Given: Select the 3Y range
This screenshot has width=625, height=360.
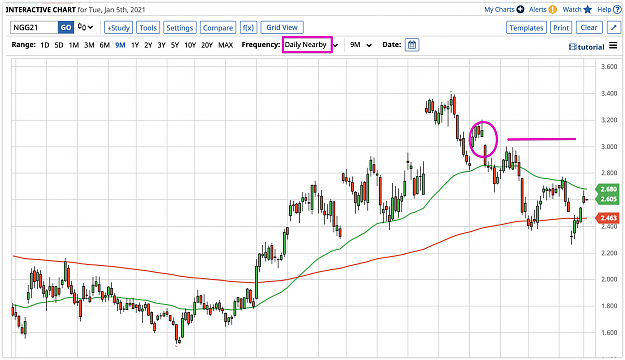Looking at the screenshot, I should 161,45.
